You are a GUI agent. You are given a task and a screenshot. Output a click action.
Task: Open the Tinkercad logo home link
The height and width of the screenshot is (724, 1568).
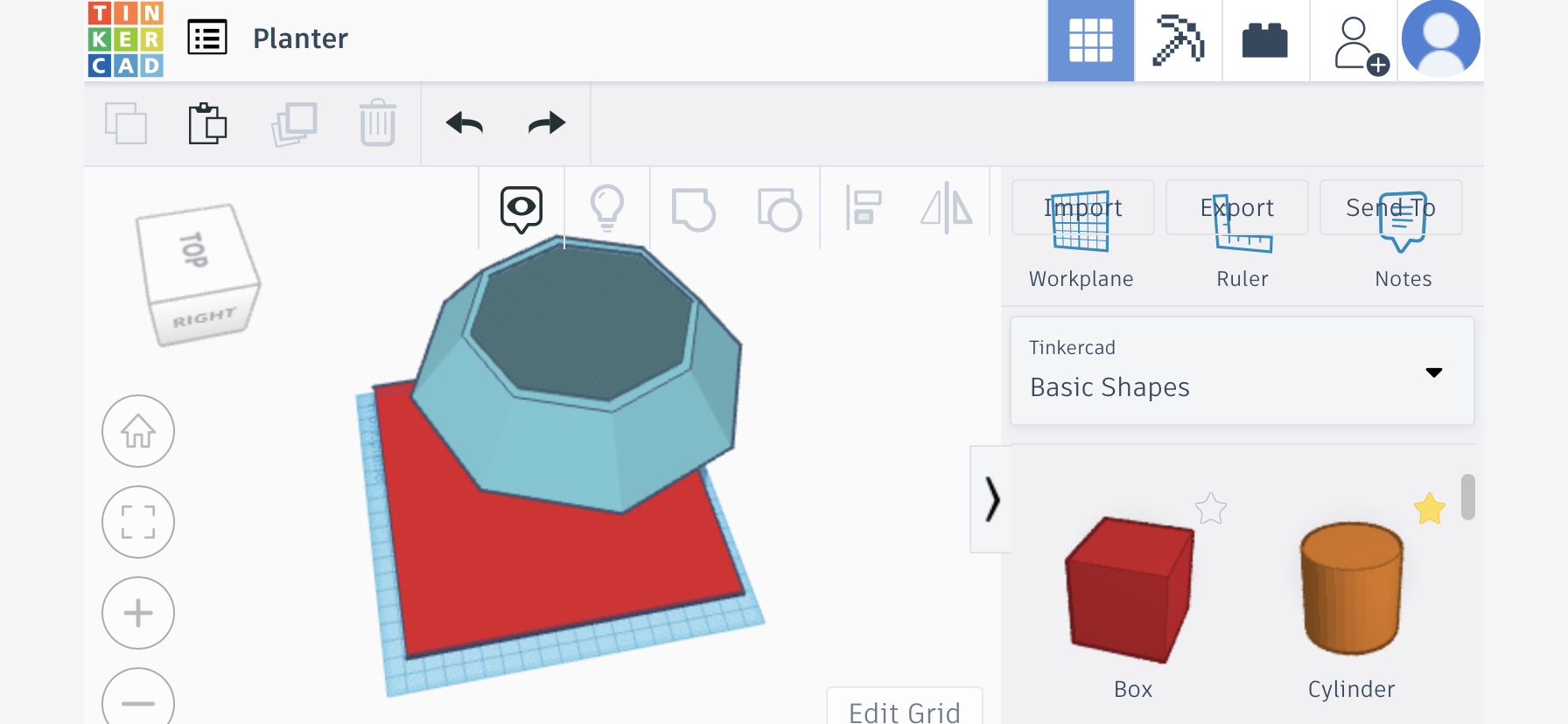point(126,38)
